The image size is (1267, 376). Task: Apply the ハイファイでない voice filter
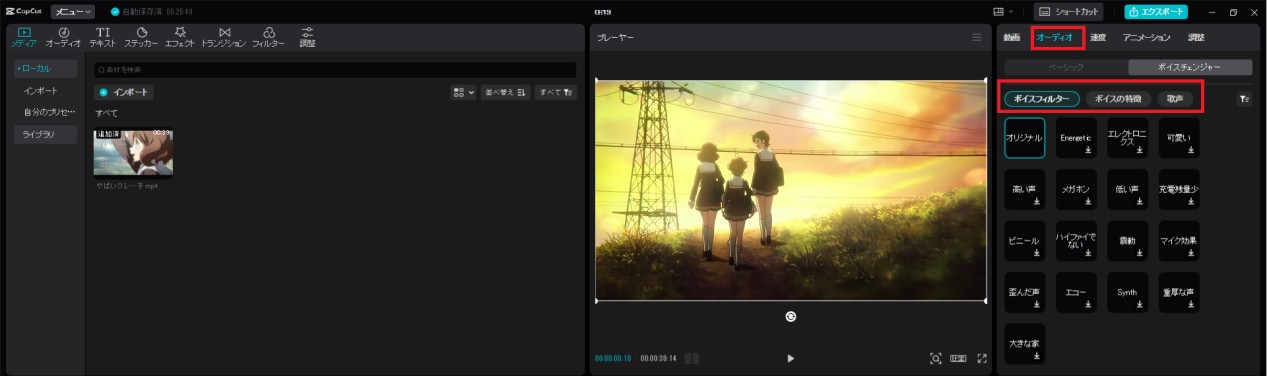(x=1076, y=241)
